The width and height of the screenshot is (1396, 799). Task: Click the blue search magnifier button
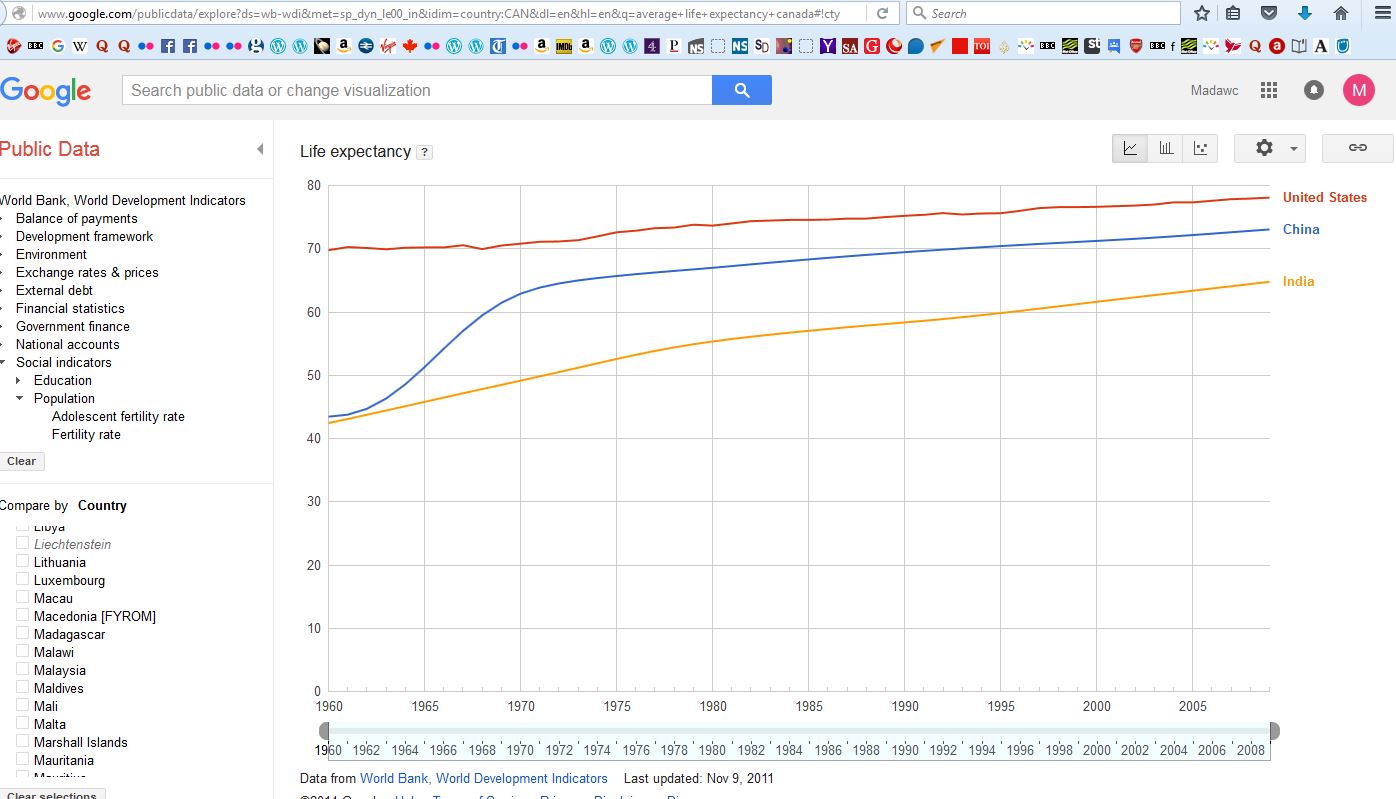(741, 90)
